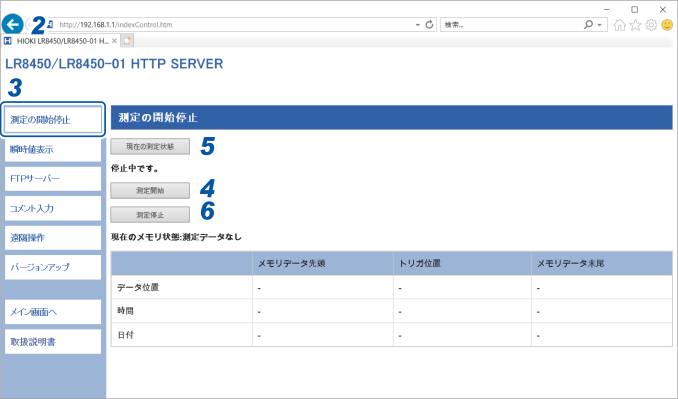Open コメント入力 in the side menu
678x399 pixels.
[53, 208]
